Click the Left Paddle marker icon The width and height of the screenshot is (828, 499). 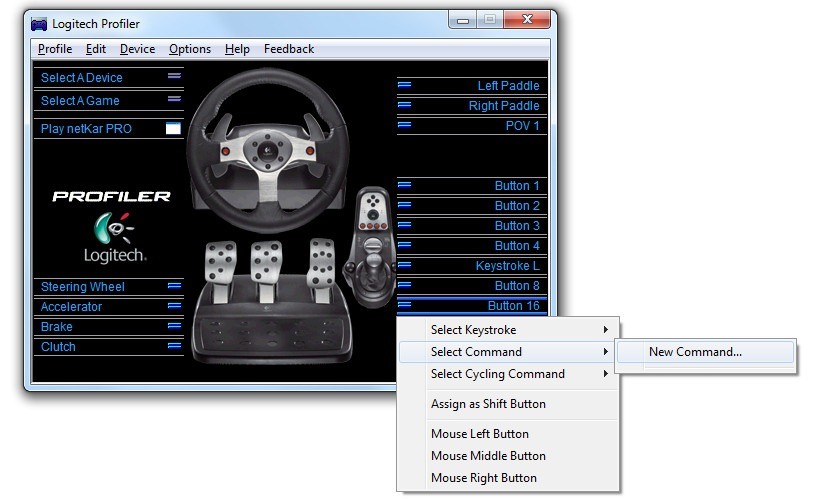point(405,85)
